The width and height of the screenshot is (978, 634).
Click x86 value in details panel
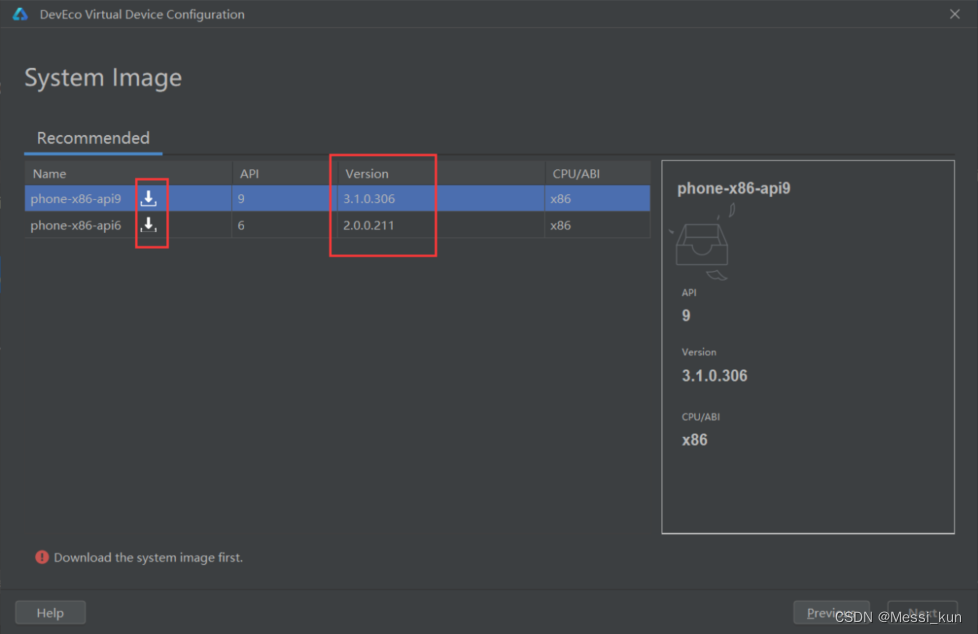694,440
